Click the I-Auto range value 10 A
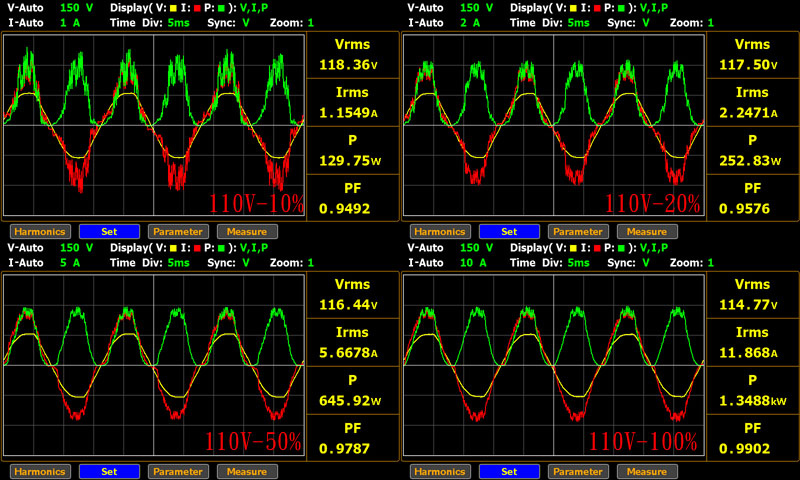The height and width of the screenshot is (480, 800). (473, 263)
